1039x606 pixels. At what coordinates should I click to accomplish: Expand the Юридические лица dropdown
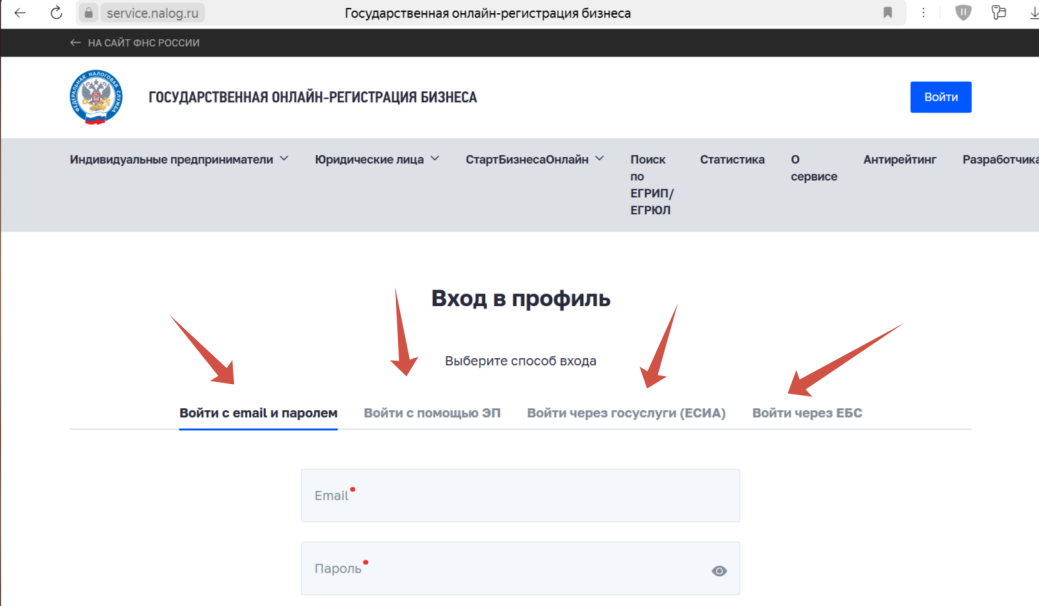[x=376, y=159]
